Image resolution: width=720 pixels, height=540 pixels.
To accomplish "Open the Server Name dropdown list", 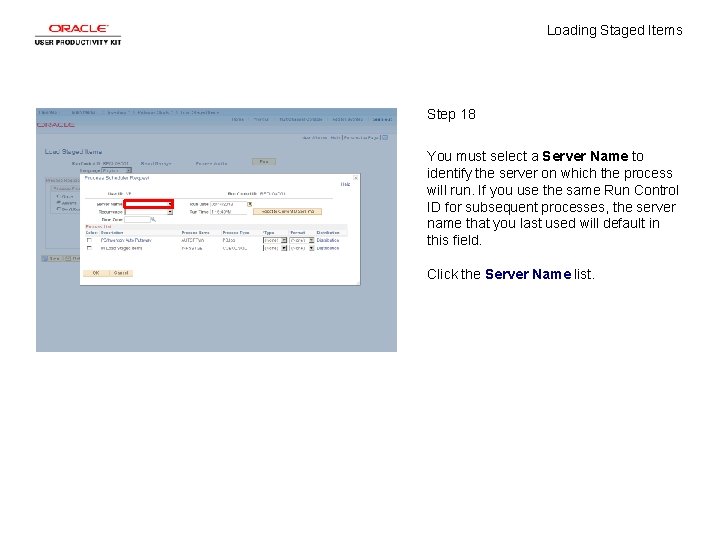I will [x=148, y=204].
